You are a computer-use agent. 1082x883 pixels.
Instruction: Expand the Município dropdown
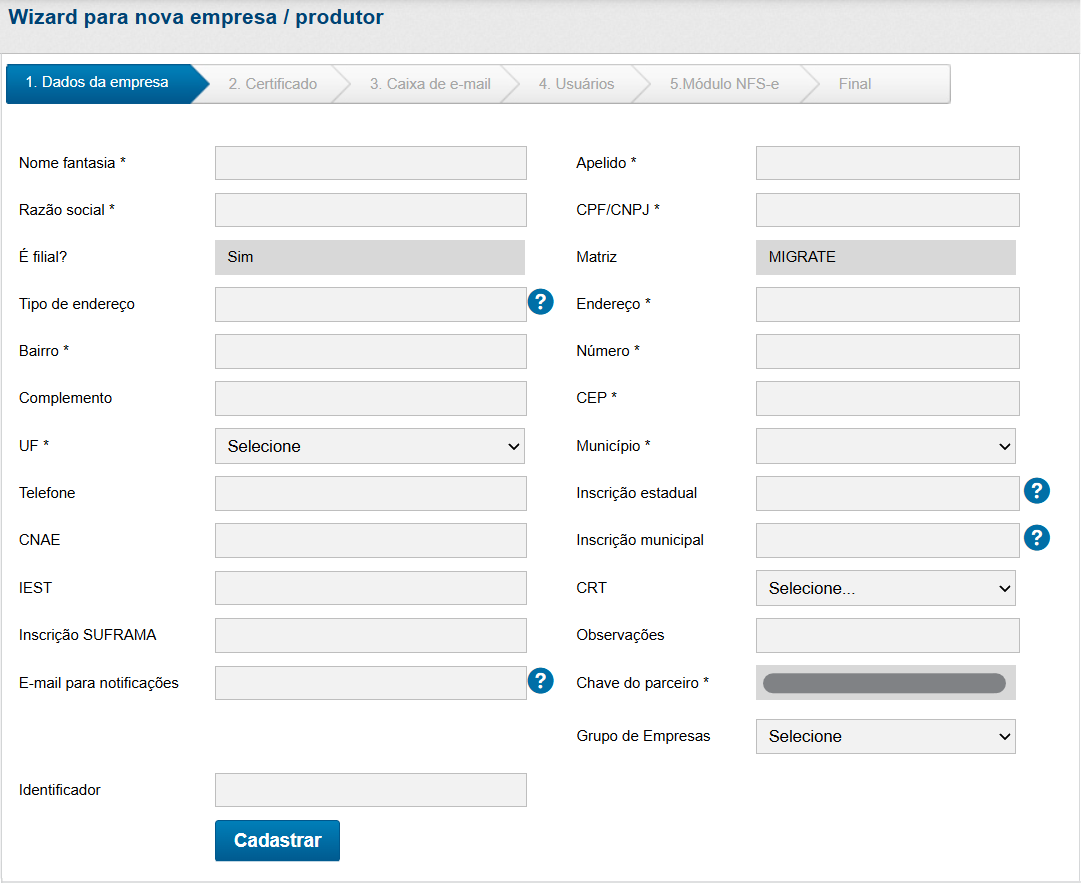[885, 446]
